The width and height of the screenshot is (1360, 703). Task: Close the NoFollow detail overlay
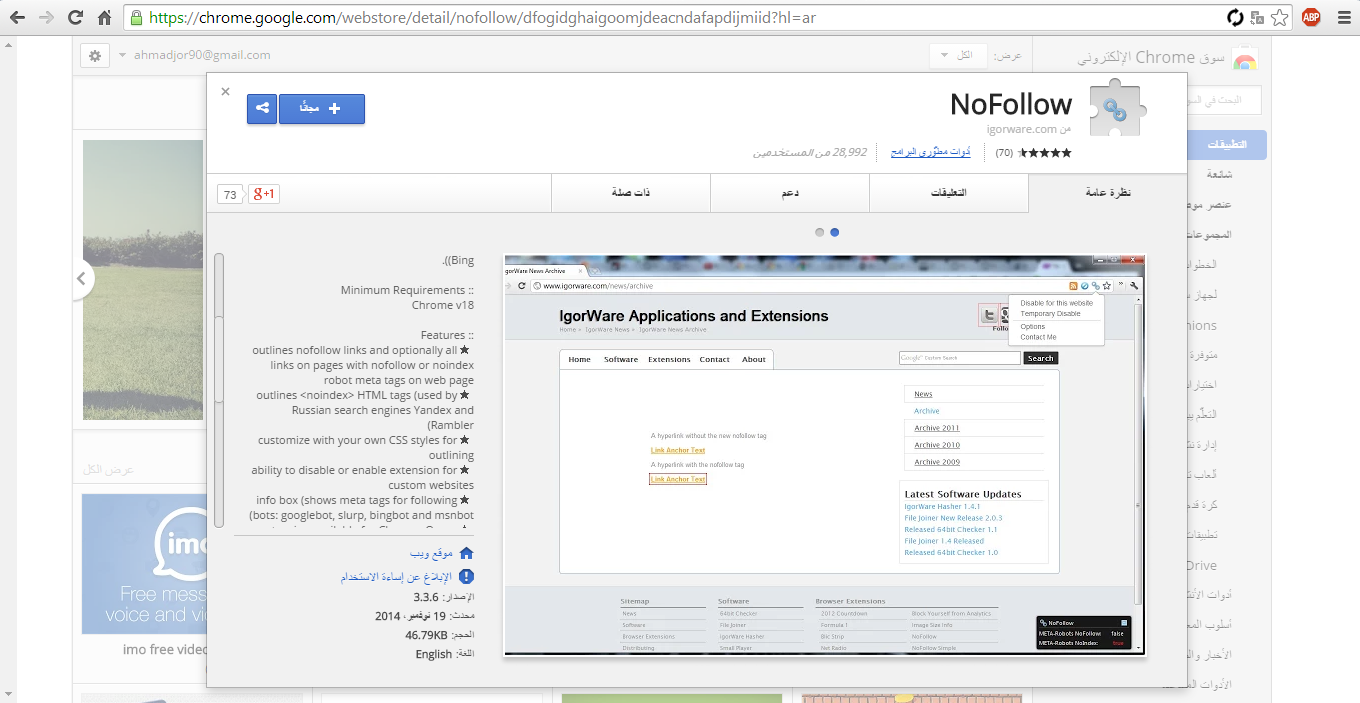(225, 91)
